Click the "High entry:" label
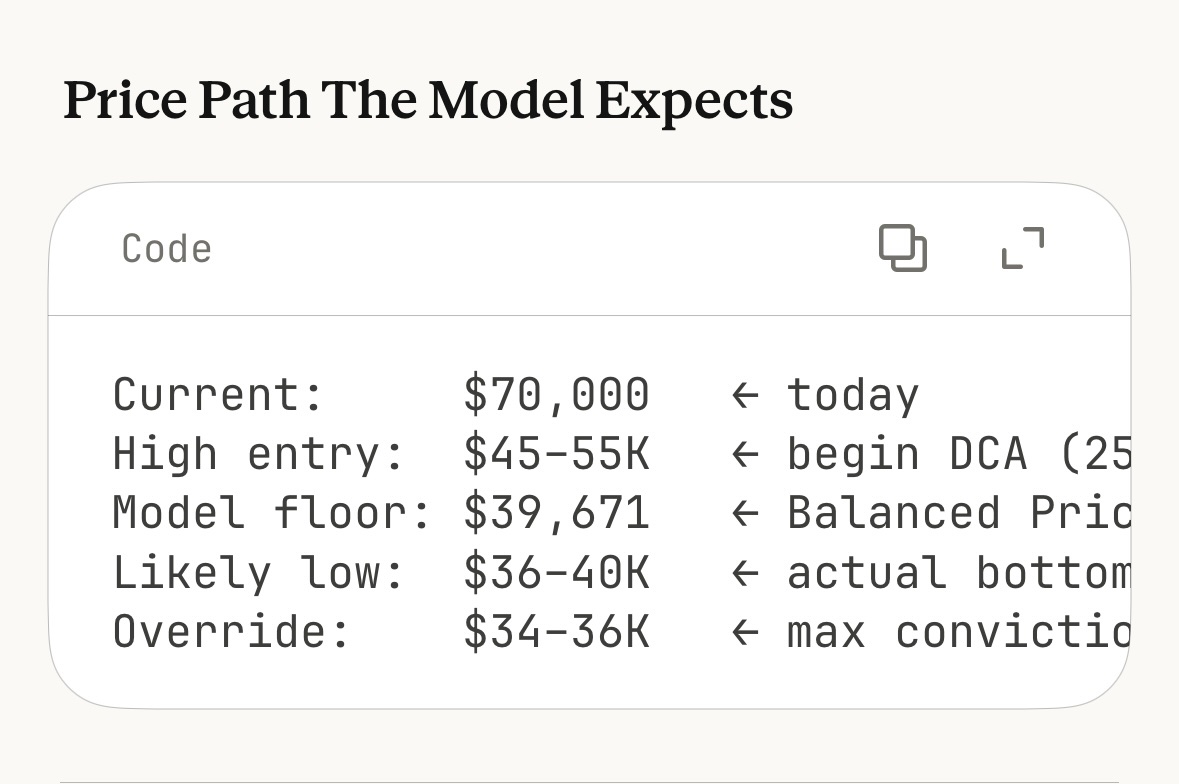The width and height of the screenshot is (1179, 784). coord(258,454)
